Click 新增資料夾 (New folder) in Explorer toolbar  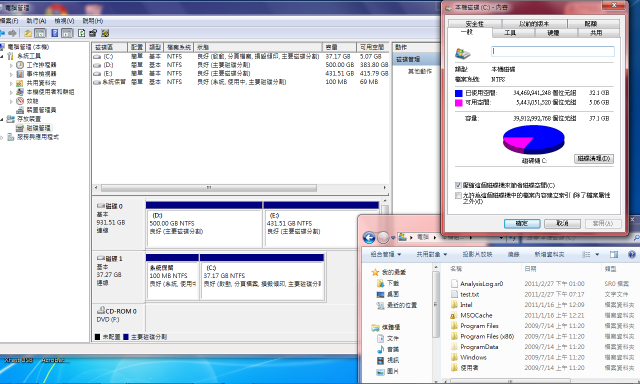pos(549,254)
